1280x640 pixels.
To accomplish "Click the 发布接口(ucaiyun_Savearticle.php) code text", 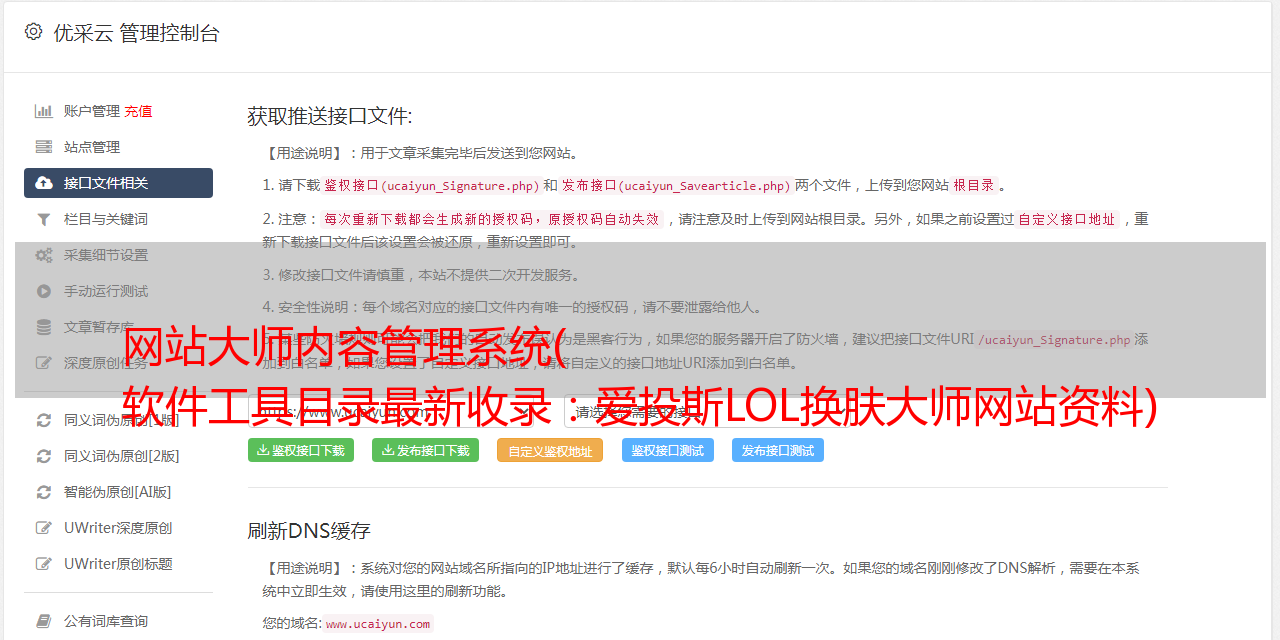I will (676, 185).
